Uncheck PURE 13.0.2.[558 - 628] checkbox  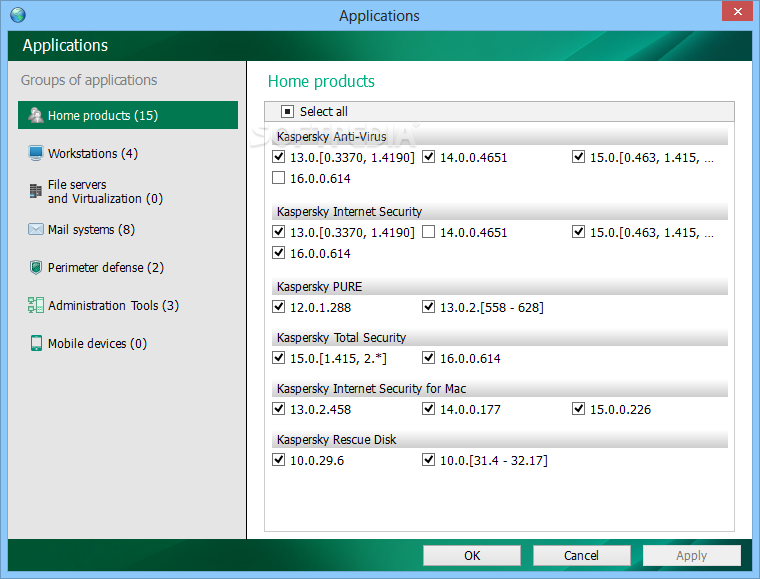(x=428, y=306)
